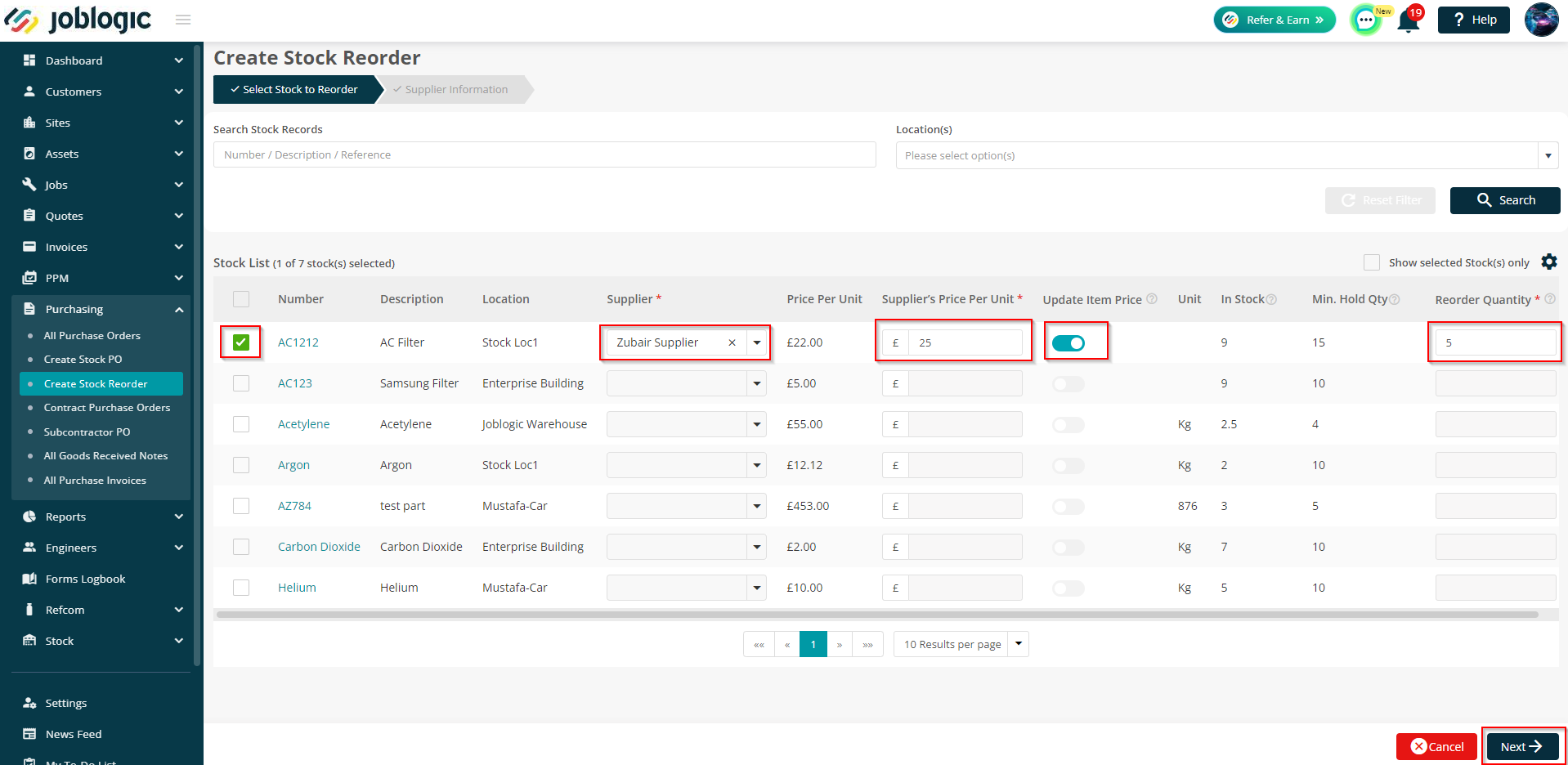The width and height of the screenshot is (1568, 765).
Task: Click the Engineers people icon in the sidebar
Action: point(29,548)
